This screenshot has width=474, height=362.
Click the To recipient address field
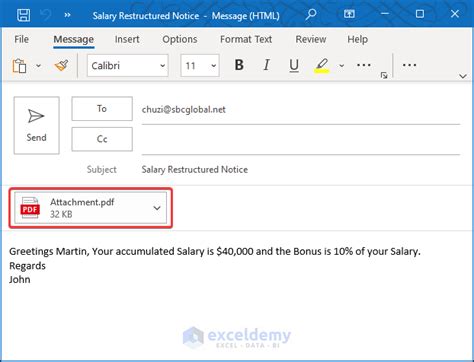[301, 110]
